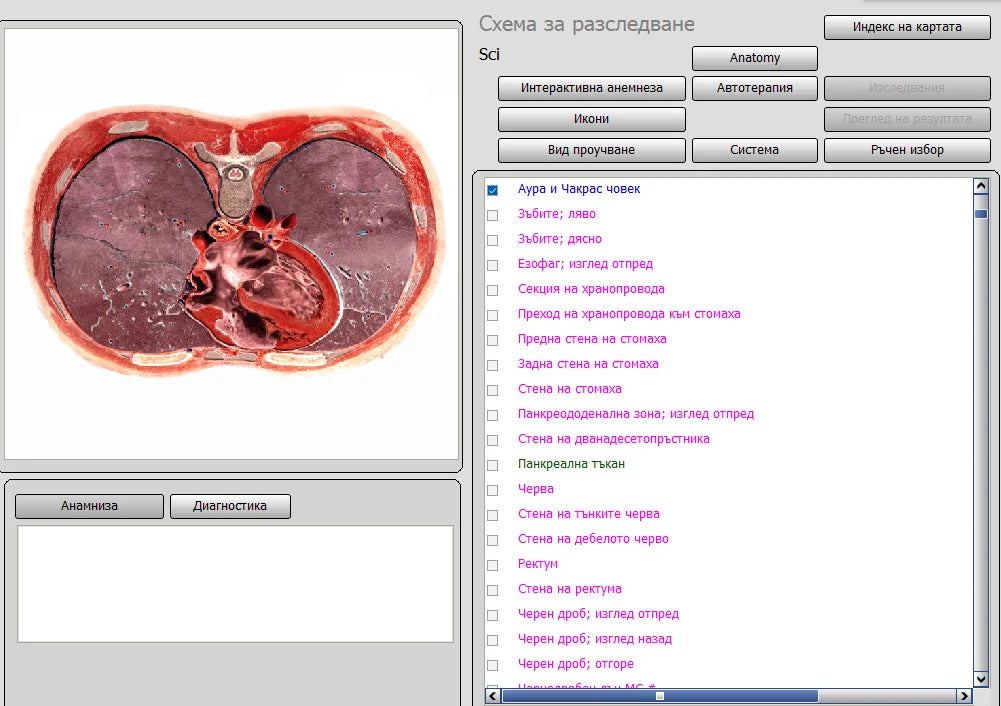Open Интерактивна анемнеза
The image size is (1001, 706).
(591, 88)
